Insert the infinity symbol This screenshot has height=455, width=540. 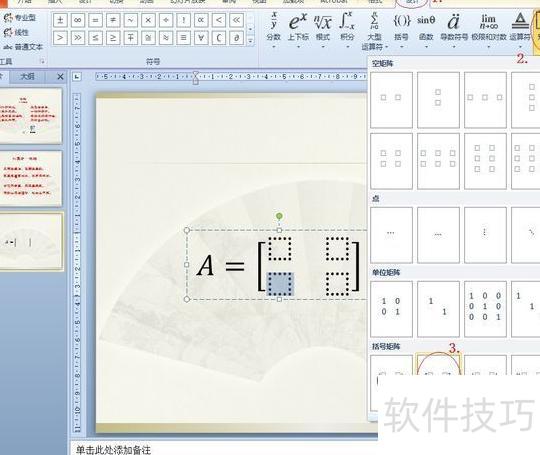(78, 20)
